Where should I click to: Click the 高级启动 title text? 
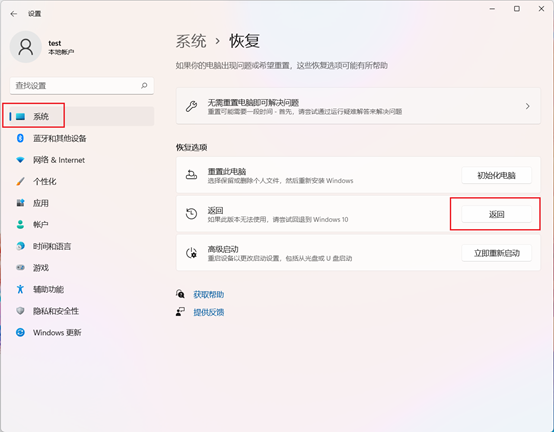point(223,249)
